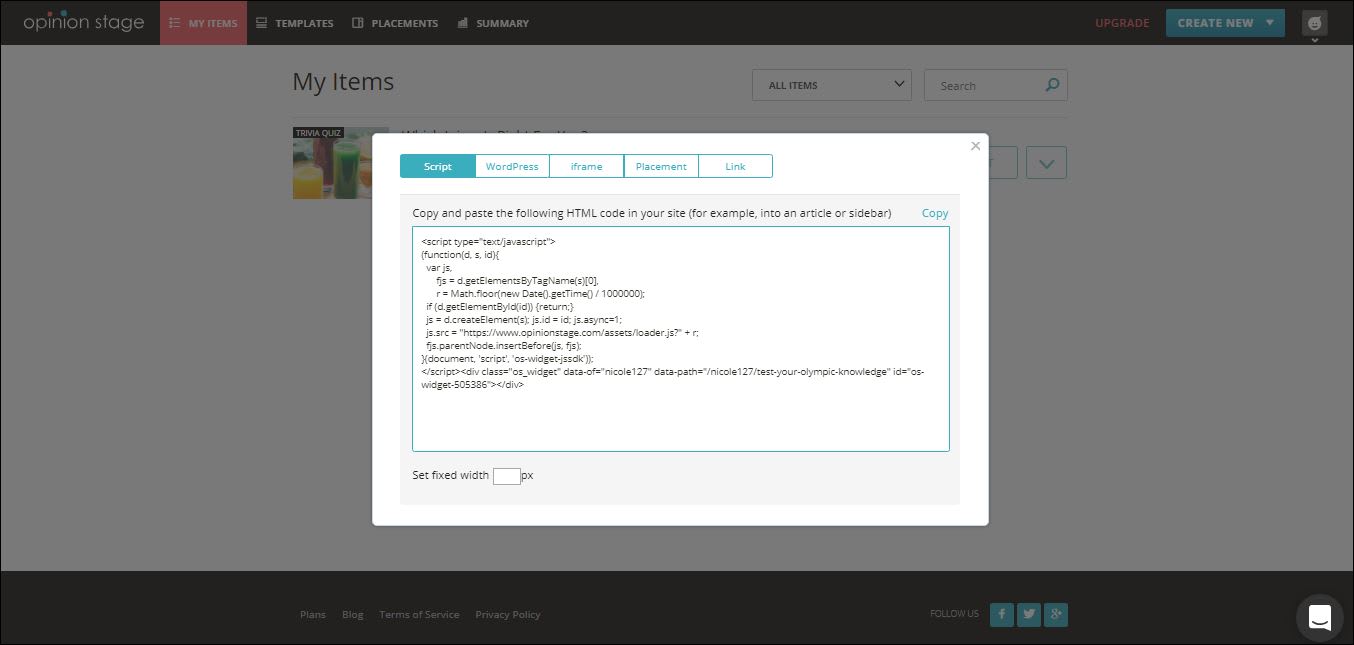This screenshot has height=645, width=1354.
Task: Click the Create New dropdown arrow
Action: point(1269,23)
